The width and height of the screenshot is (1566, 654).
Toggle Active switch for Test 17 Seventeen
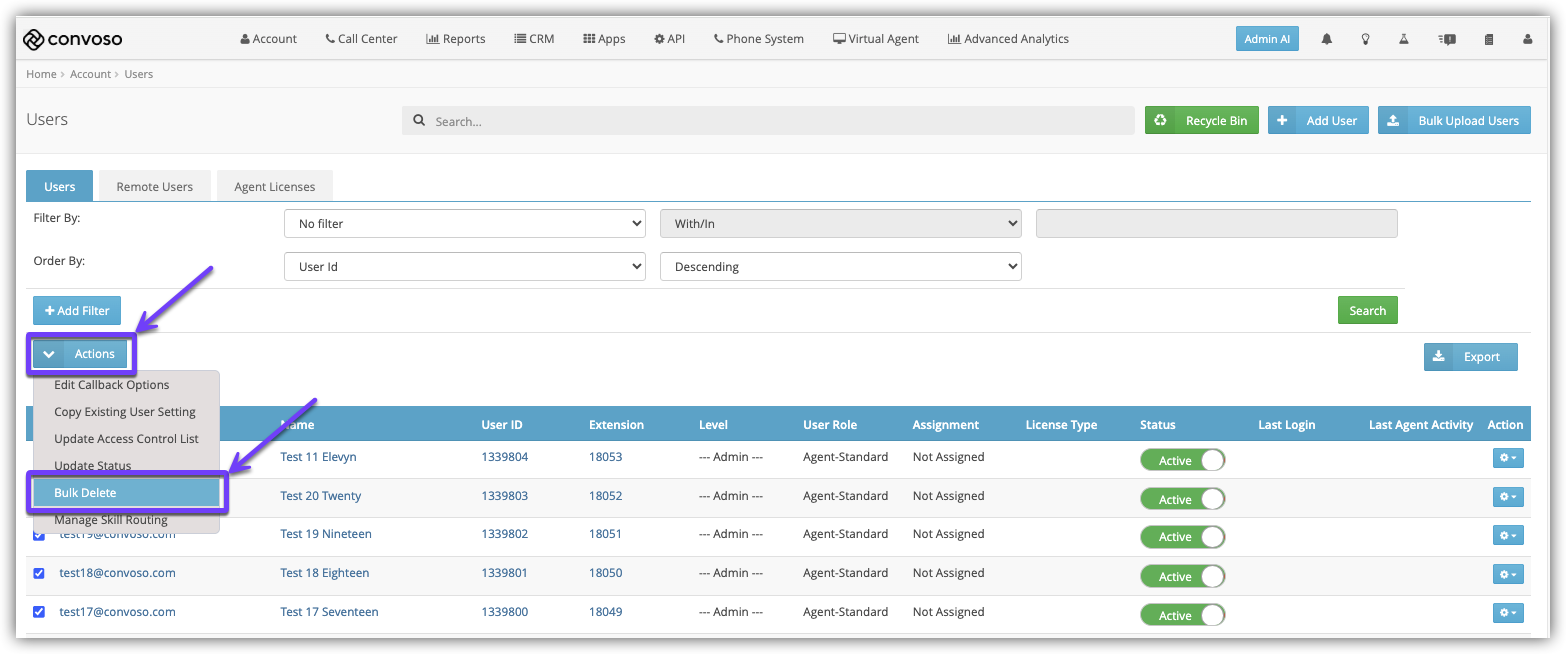pyautogui.click(x=1182, y=614)
